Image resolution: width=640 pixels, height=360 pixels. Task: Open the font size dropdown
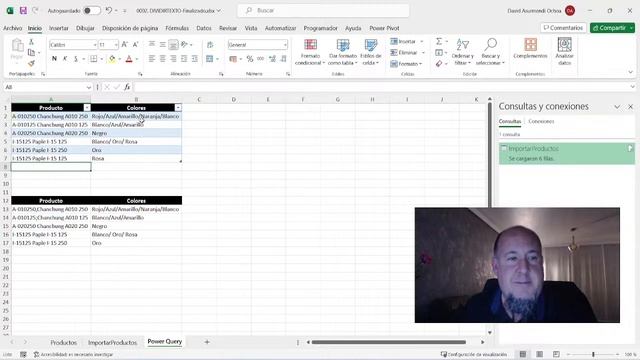[116, 44]
